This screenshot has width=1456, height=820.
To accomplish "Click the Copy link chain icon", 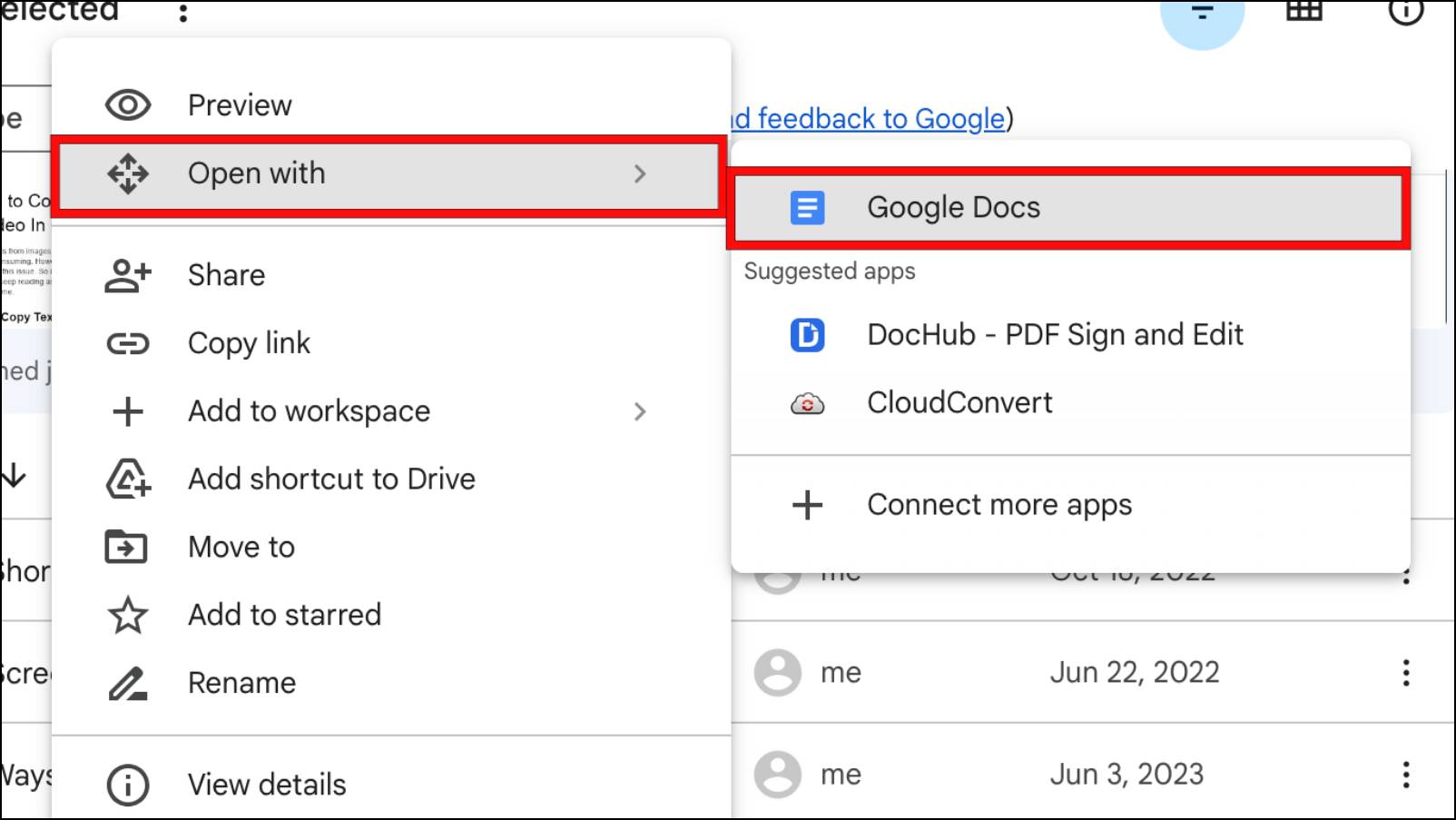I will (128, 343).
